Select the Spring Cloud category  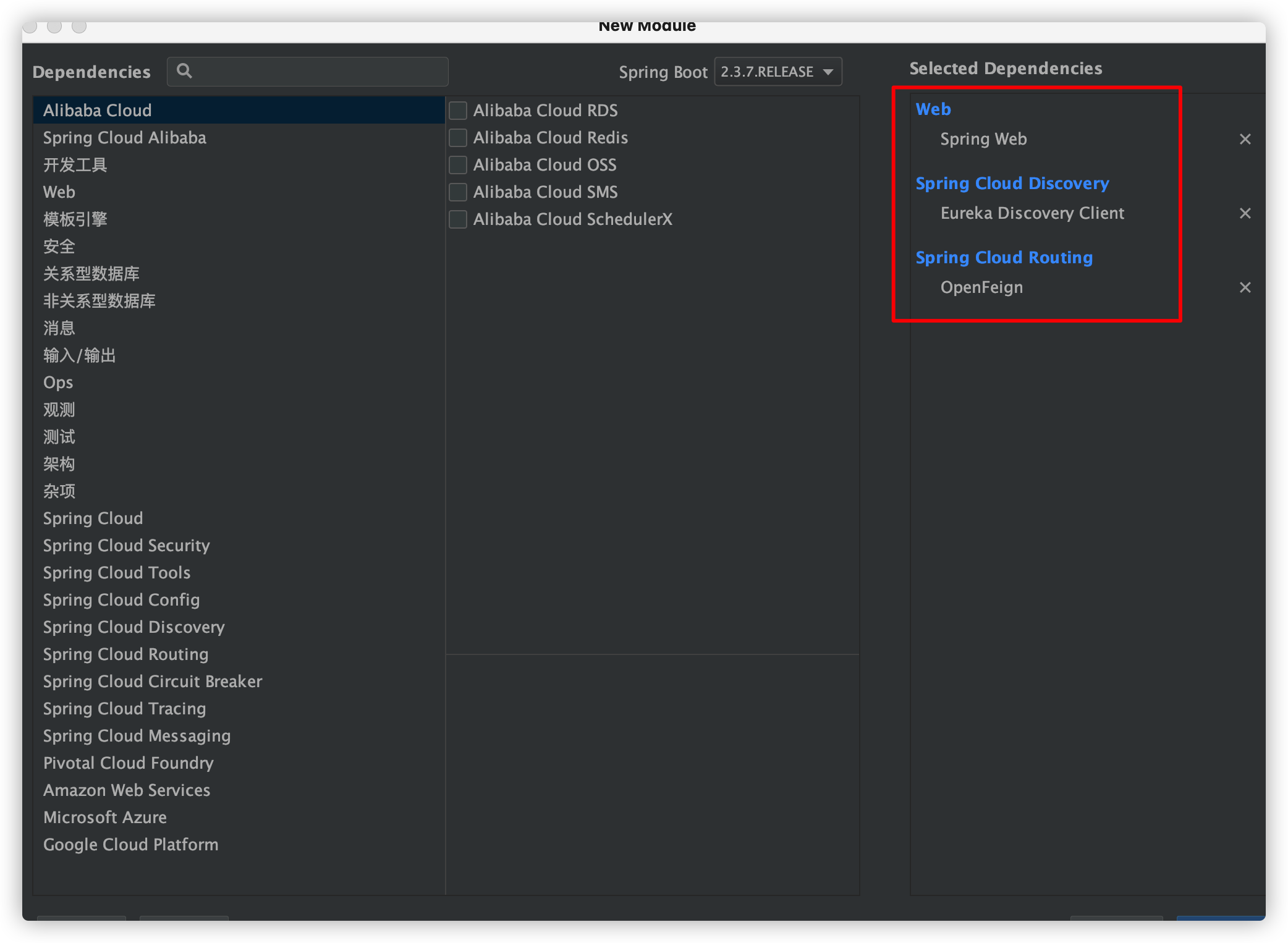(x=239, y=518)
